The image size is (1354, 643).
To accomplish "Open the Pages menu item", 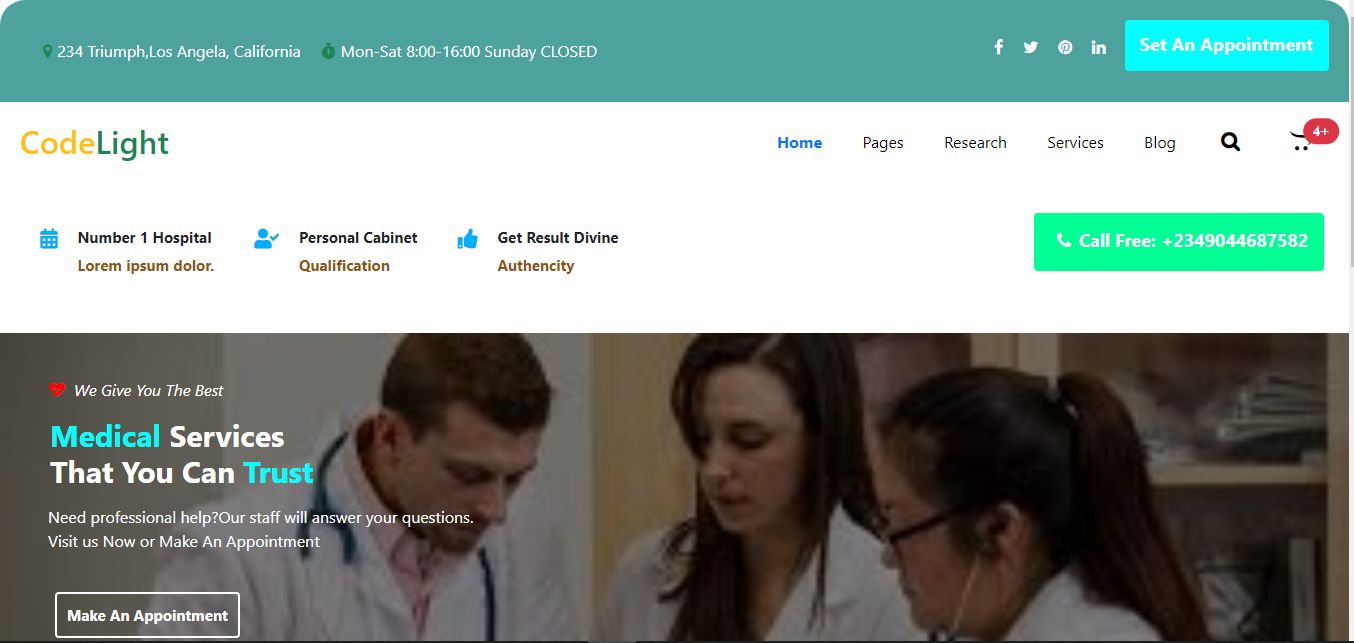I will tap(883, 142).
